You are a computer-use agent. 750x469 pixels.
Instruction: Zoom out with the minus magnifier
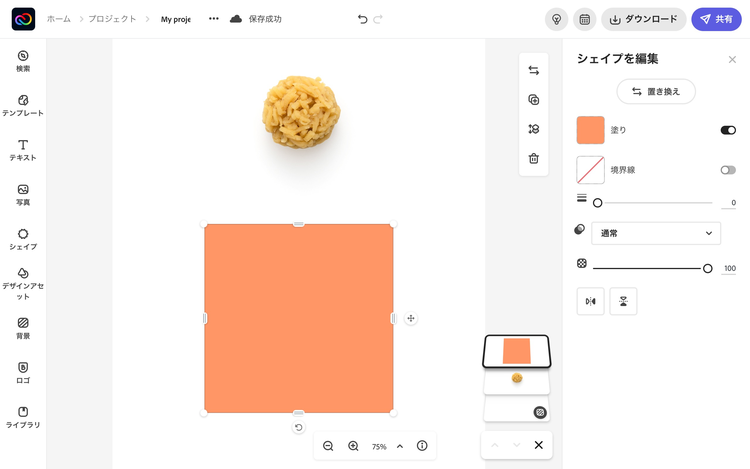[328, 446]
